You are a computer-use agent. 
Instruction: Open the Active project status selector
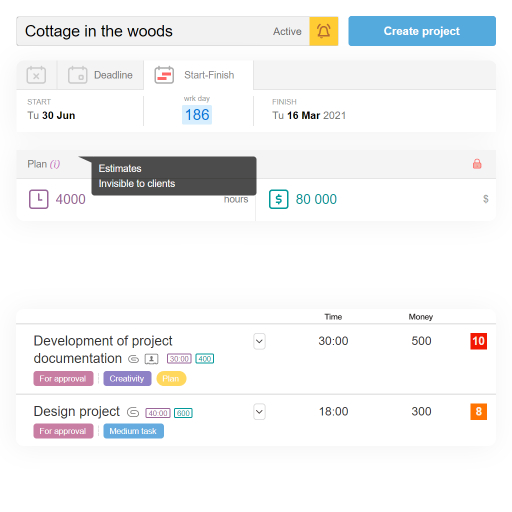click(x=287, y=31)
